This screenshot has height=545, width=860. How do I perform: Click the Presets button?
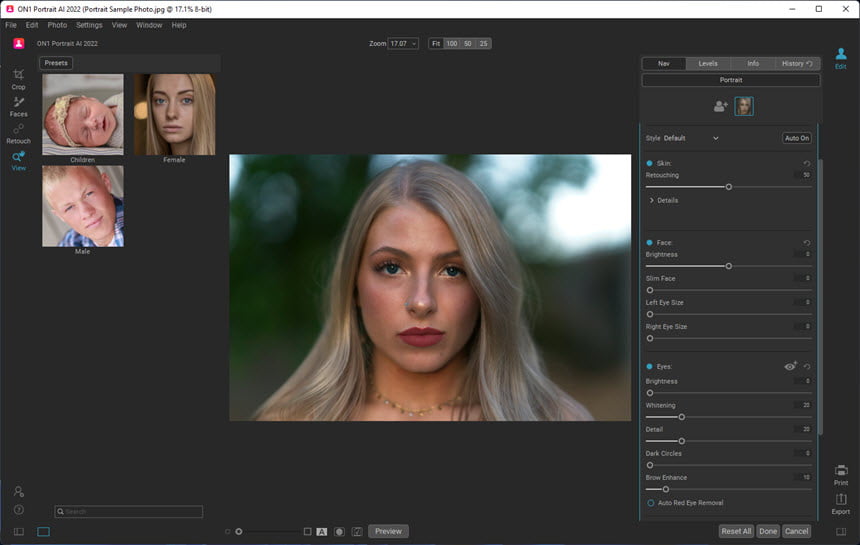point(56,63)
